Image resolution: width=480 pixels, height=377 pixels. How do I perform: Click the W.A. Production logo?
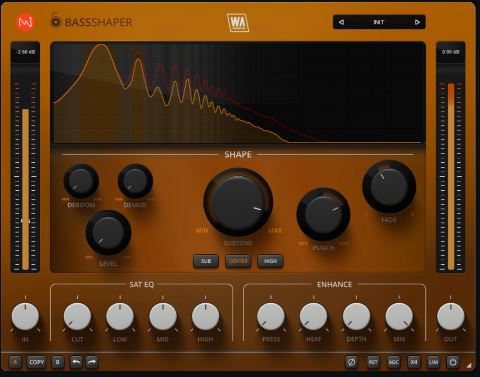(x=238, y=23)
